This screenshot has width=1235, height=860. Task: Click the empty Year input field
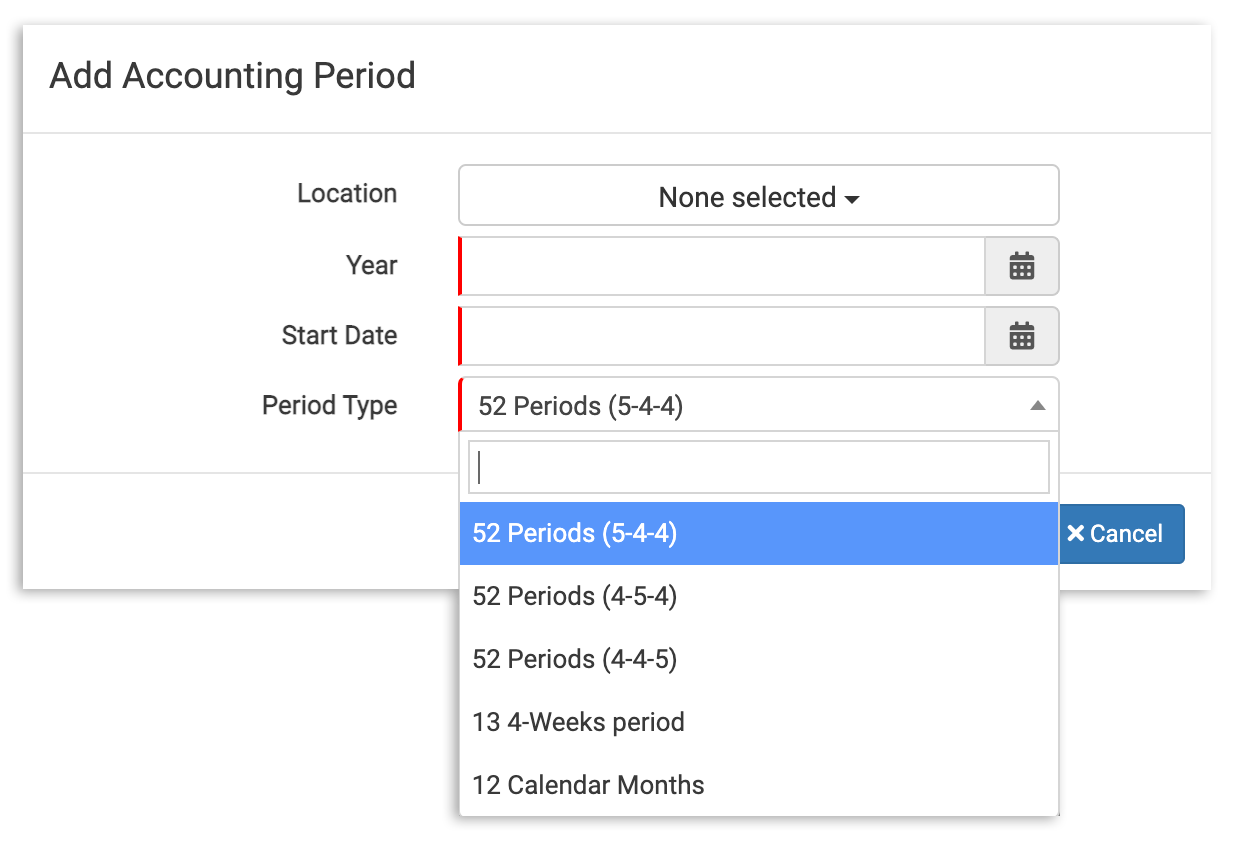pos(720,266)
